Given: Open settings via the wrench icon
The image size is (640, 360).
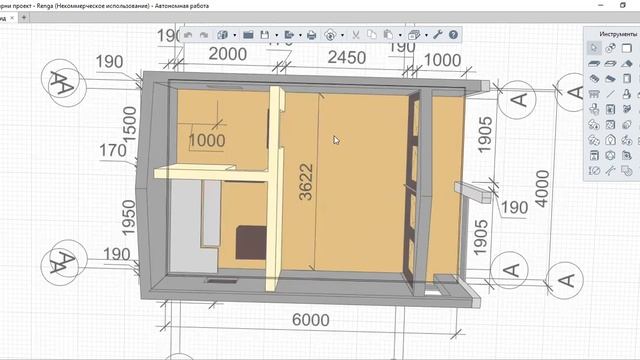Looking at the screenshot, I should 438,35.
